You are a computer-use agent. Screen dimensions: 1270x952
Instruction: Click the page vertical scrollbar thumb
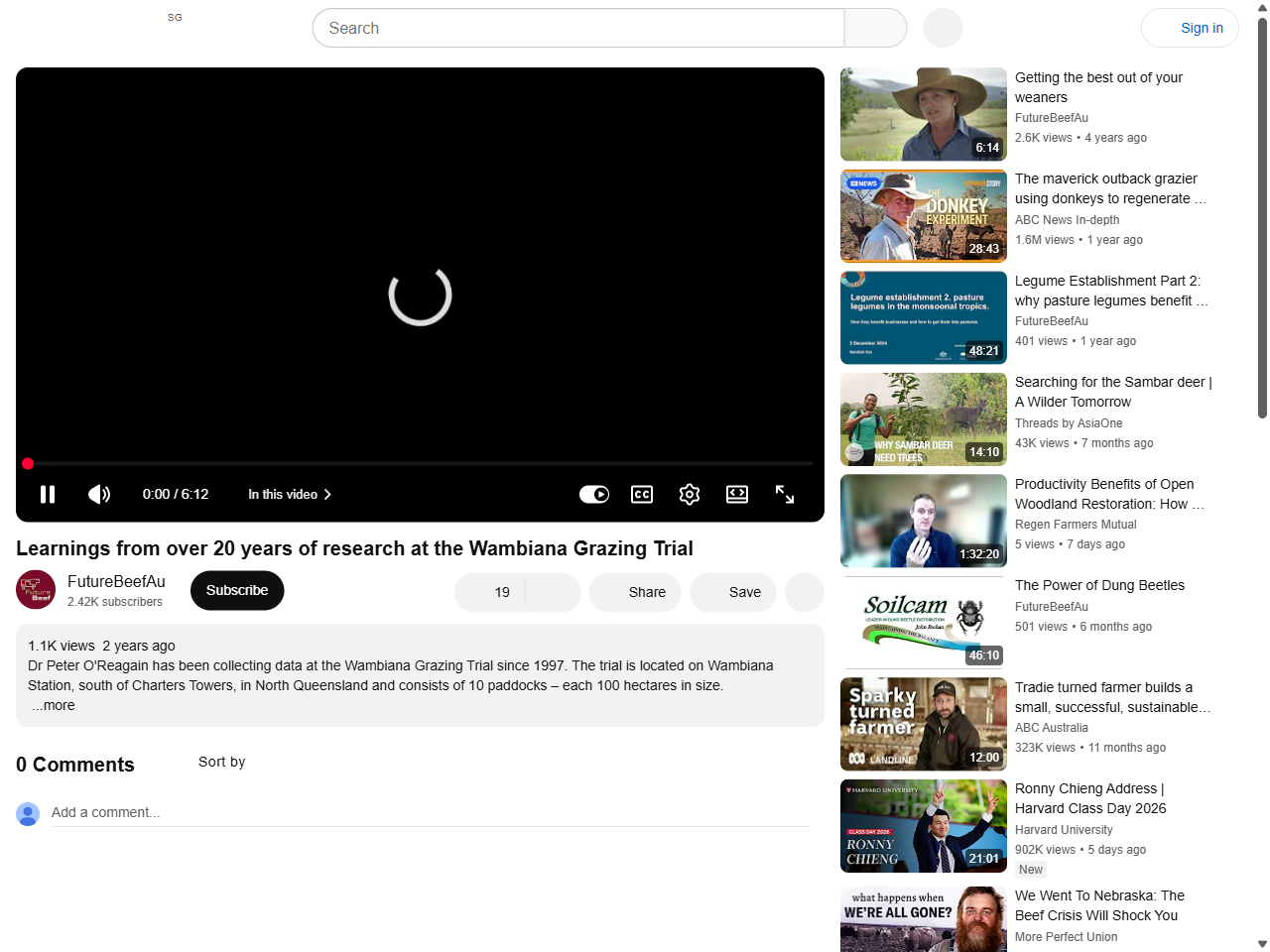point(1262,218)
